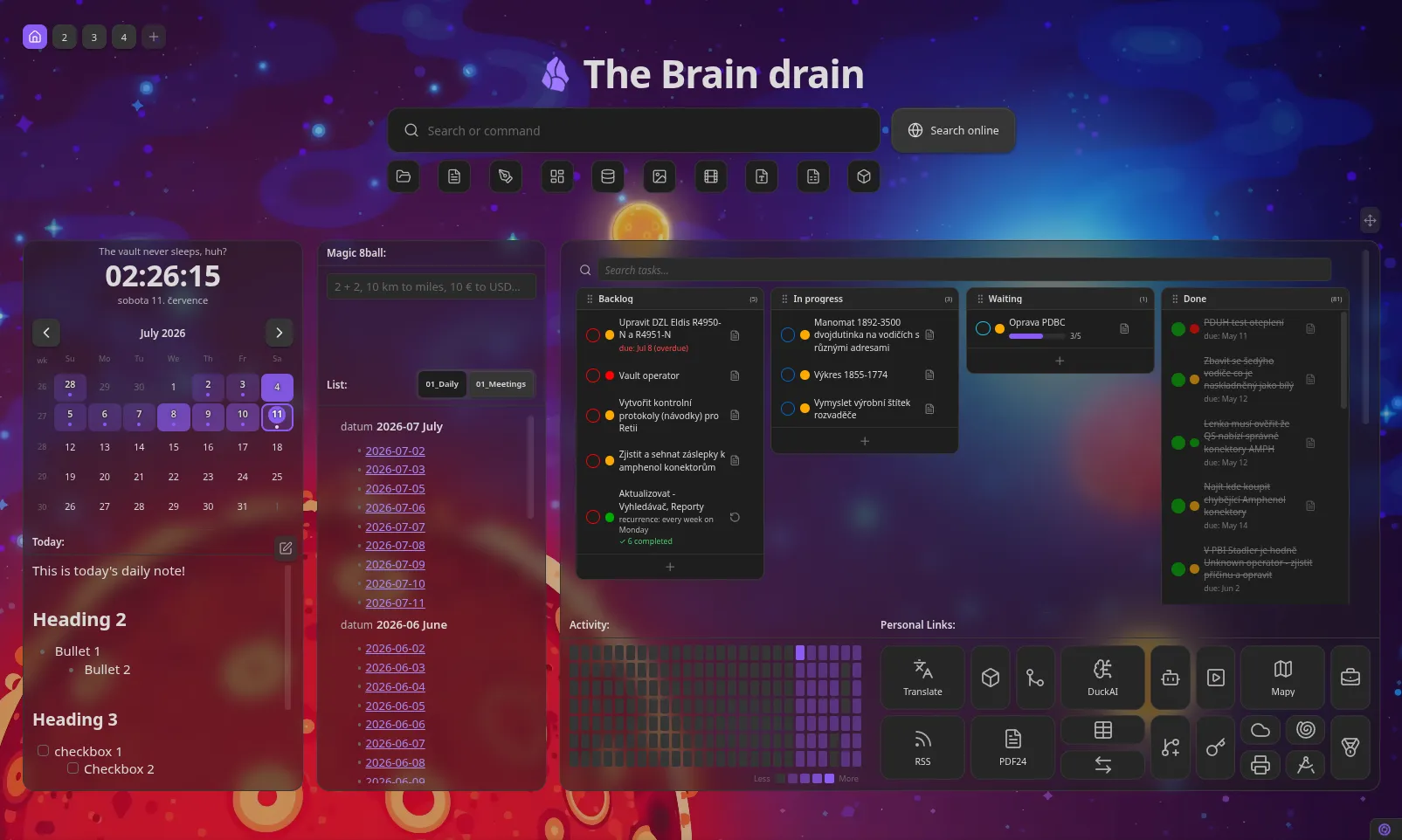Open the Translate personal link

[x=922, y=677]
